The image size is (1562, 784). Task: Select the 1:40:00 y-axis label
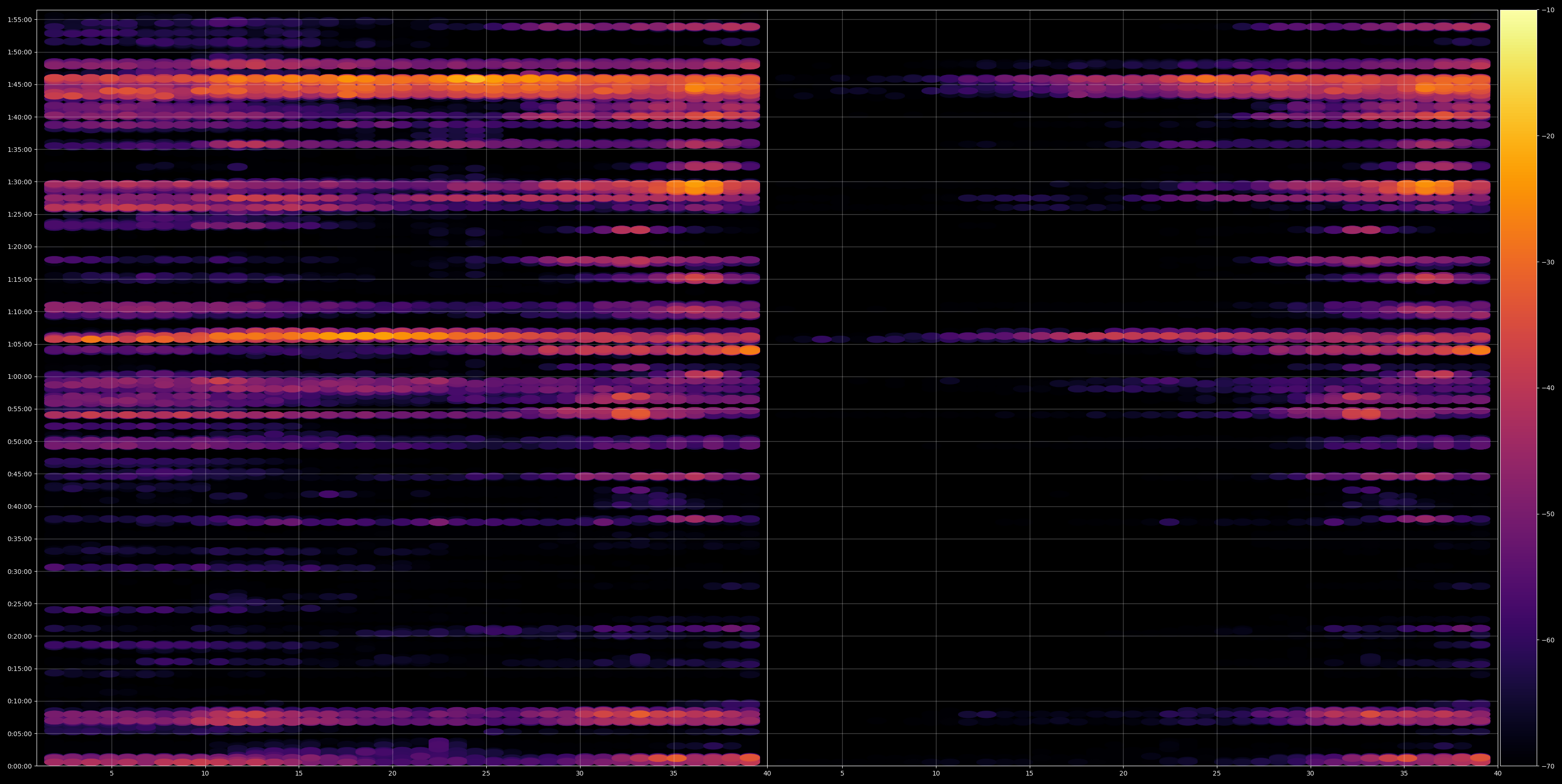click(x=19, y=117)
